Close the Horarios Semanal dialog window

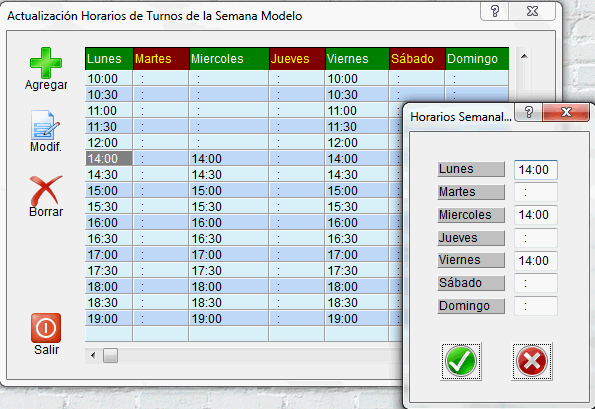pos(566,112)
